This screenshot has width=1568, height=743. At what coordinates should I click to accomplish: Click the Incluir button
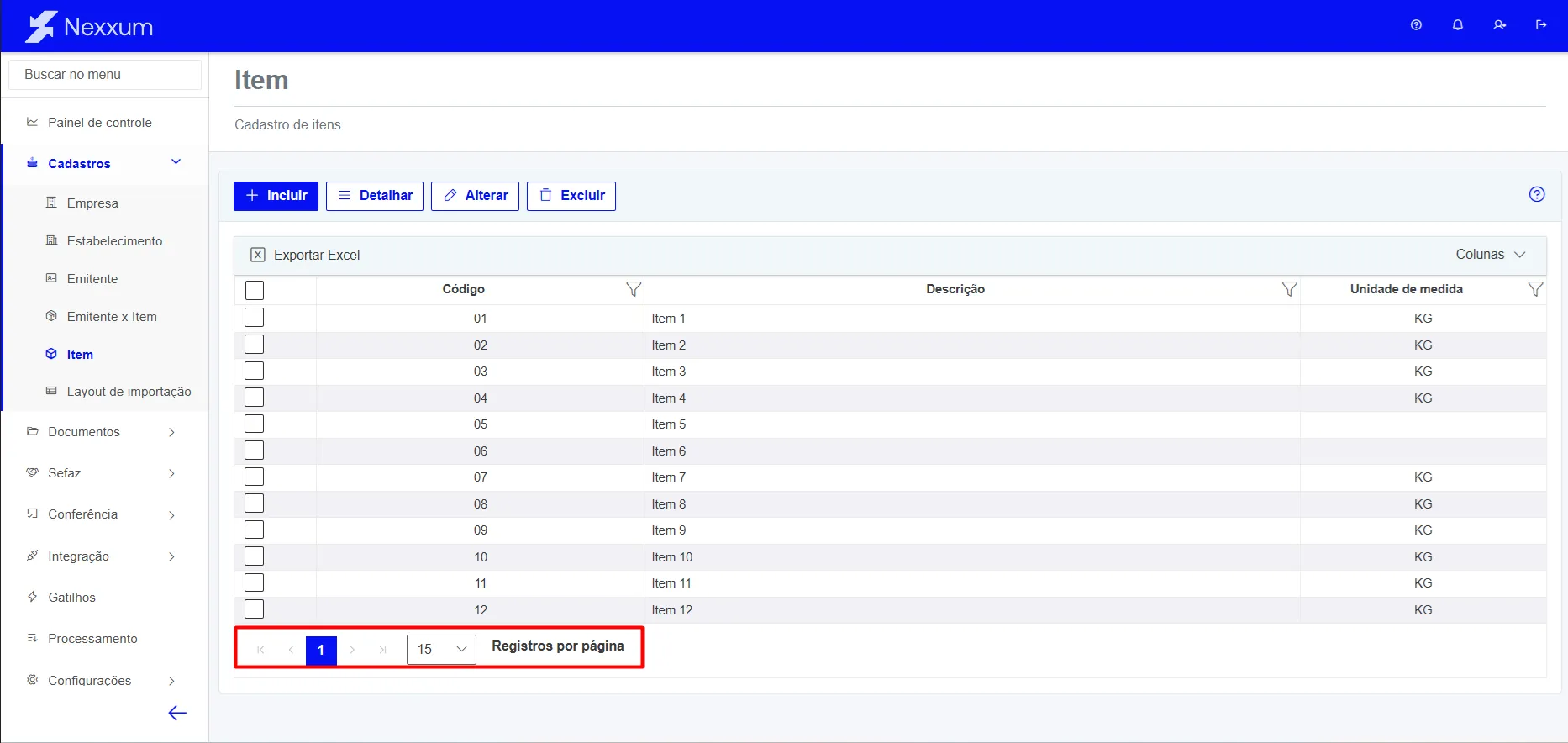[276, 196]
